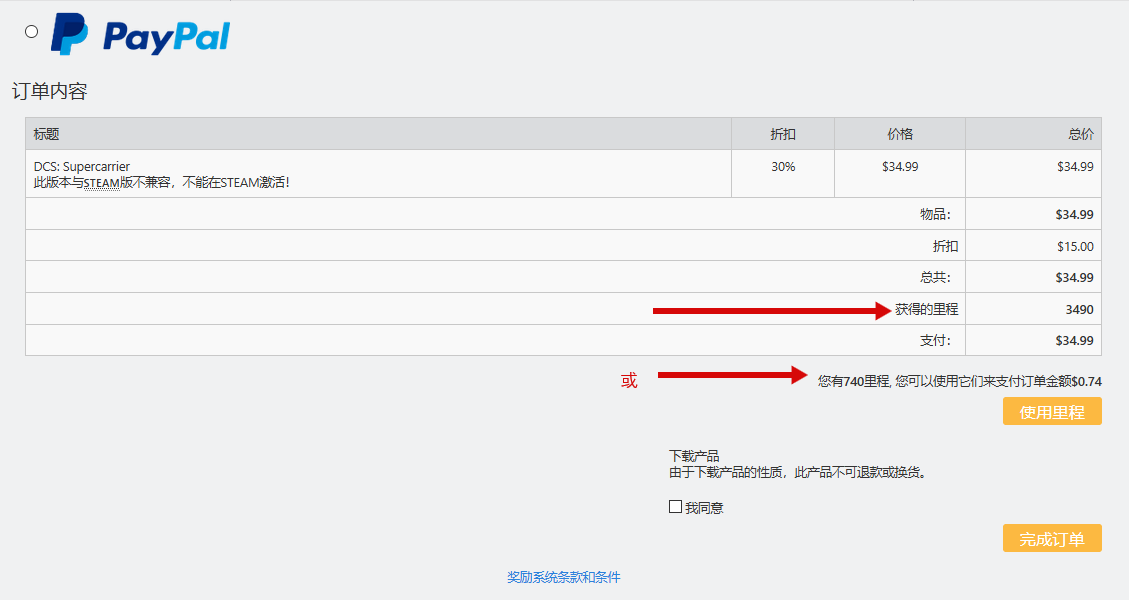Open the 奖励系统条款和条件 link
Screen dimensions: 1129x600
click(x=563, y=577)
